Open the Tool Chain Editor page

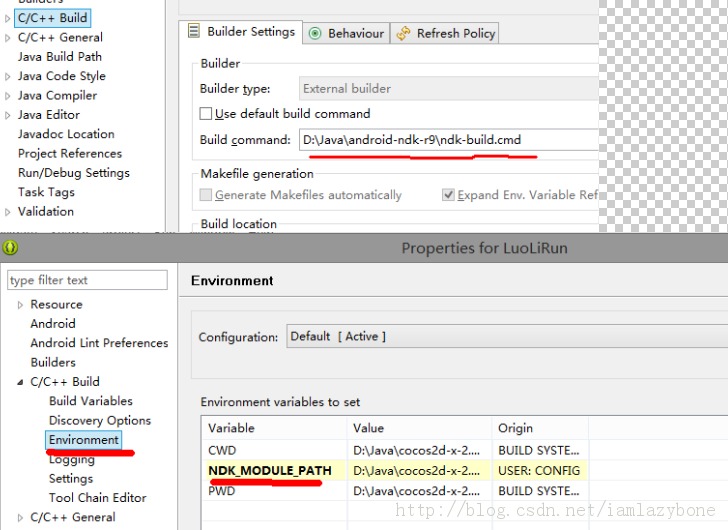pyautogui.click(x=97, y=498)
